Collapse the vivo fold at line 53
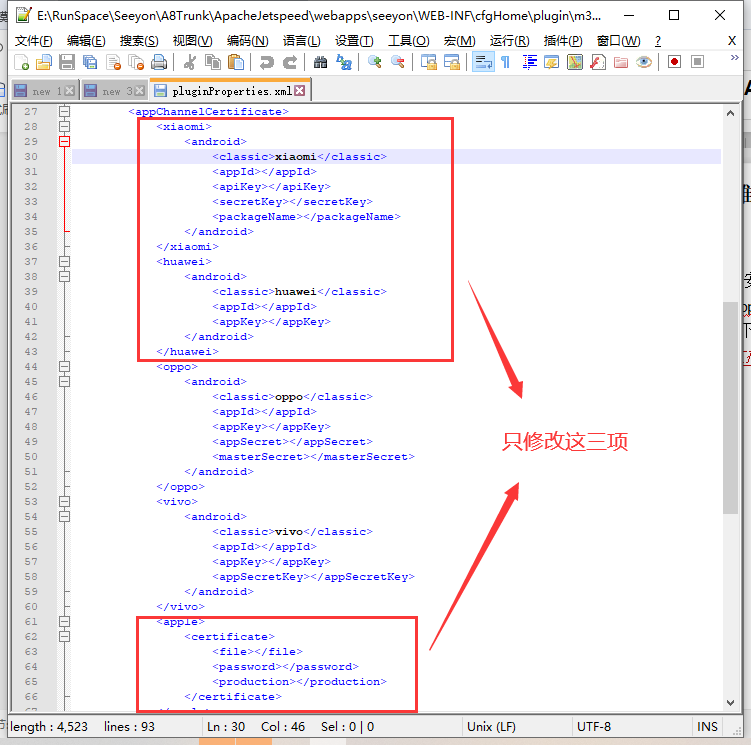The width and height of the screenshot is (751, 745). point(64,502)
